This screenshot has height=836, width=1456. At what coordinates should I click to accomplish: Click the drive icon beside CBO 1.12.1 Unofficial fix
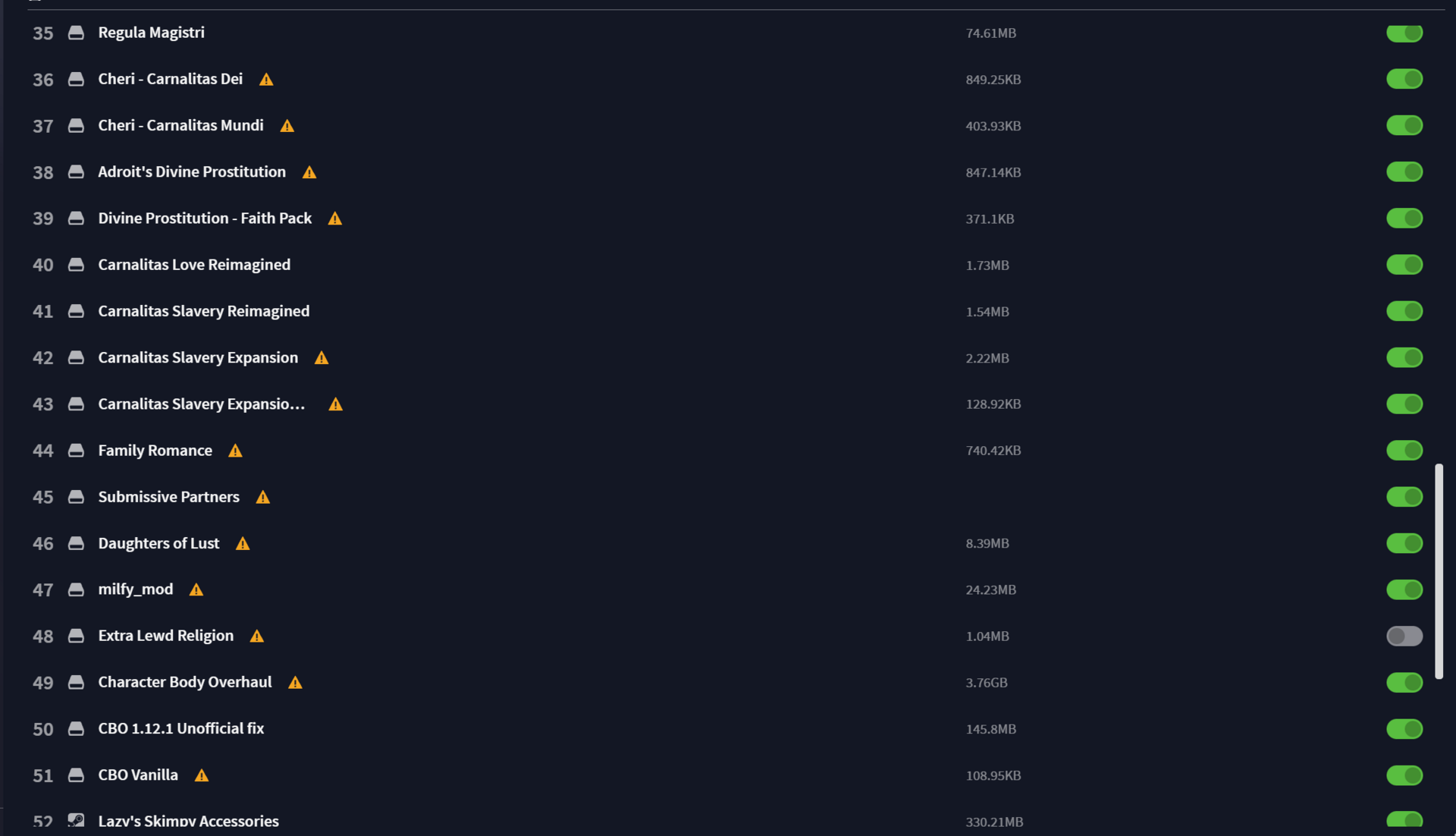76,728
